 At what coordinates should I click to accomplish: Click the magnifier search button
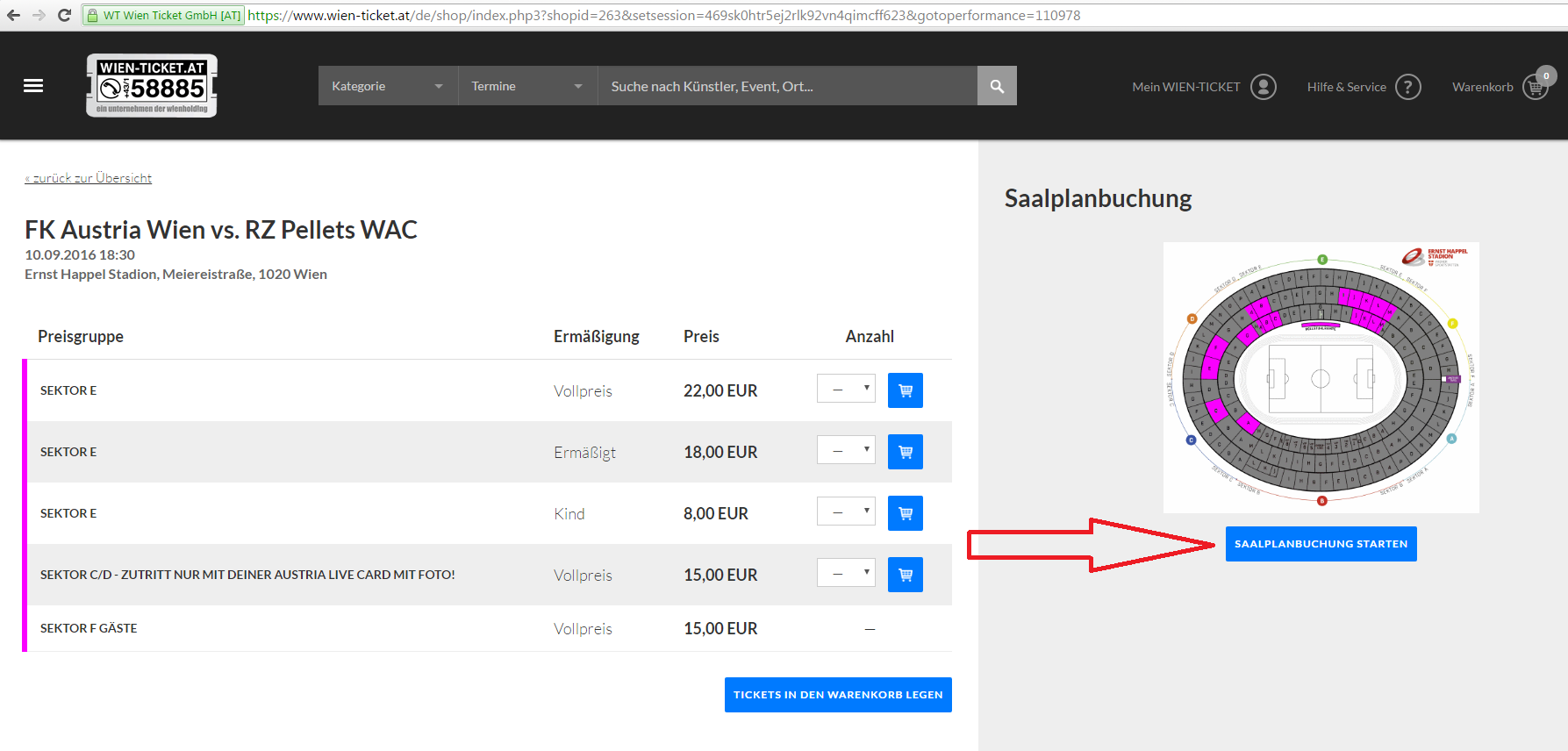pos(997,86)
